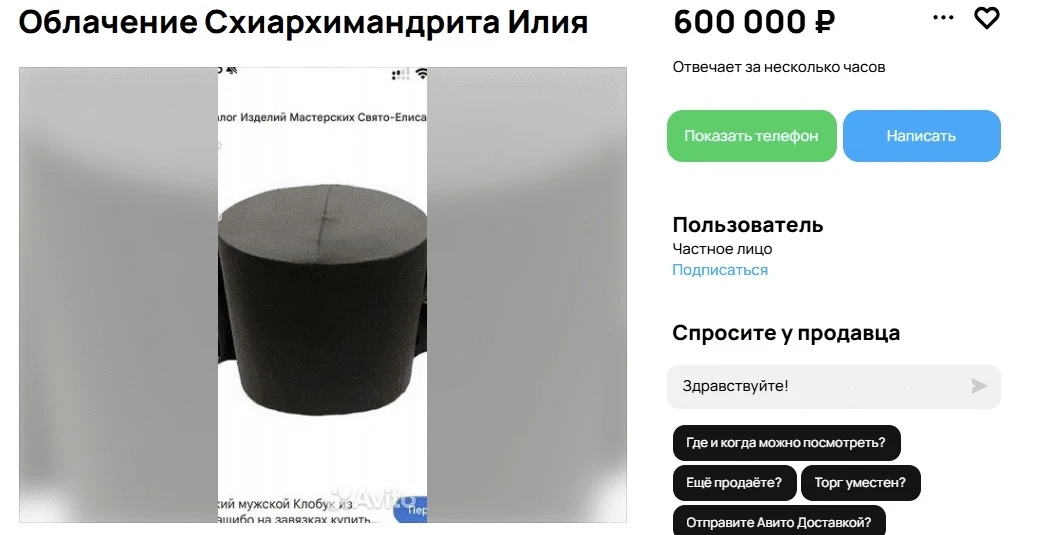This screenshot has height=535, width=1046.
Task: Focus the Здравствуйте! message input field
Action: point(834,386)
